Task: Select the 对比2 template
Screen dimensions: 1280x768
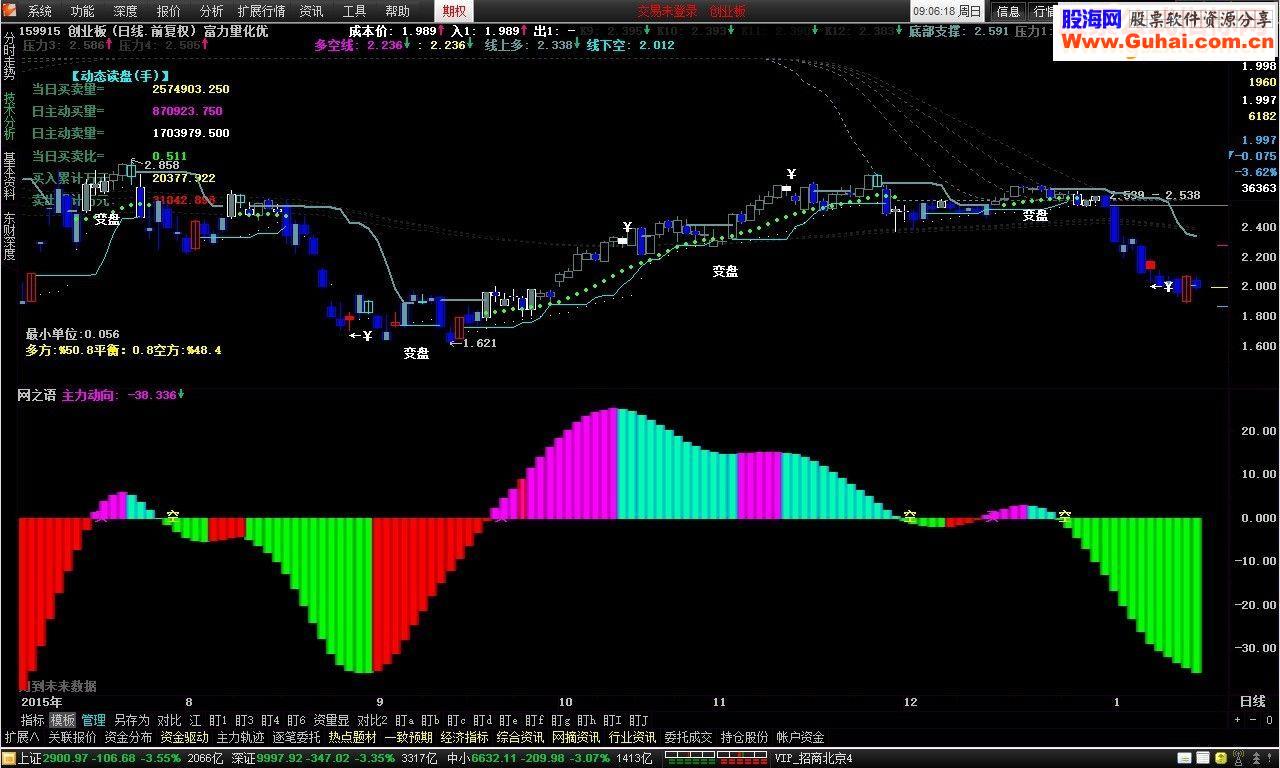Action: click(372, 720)
